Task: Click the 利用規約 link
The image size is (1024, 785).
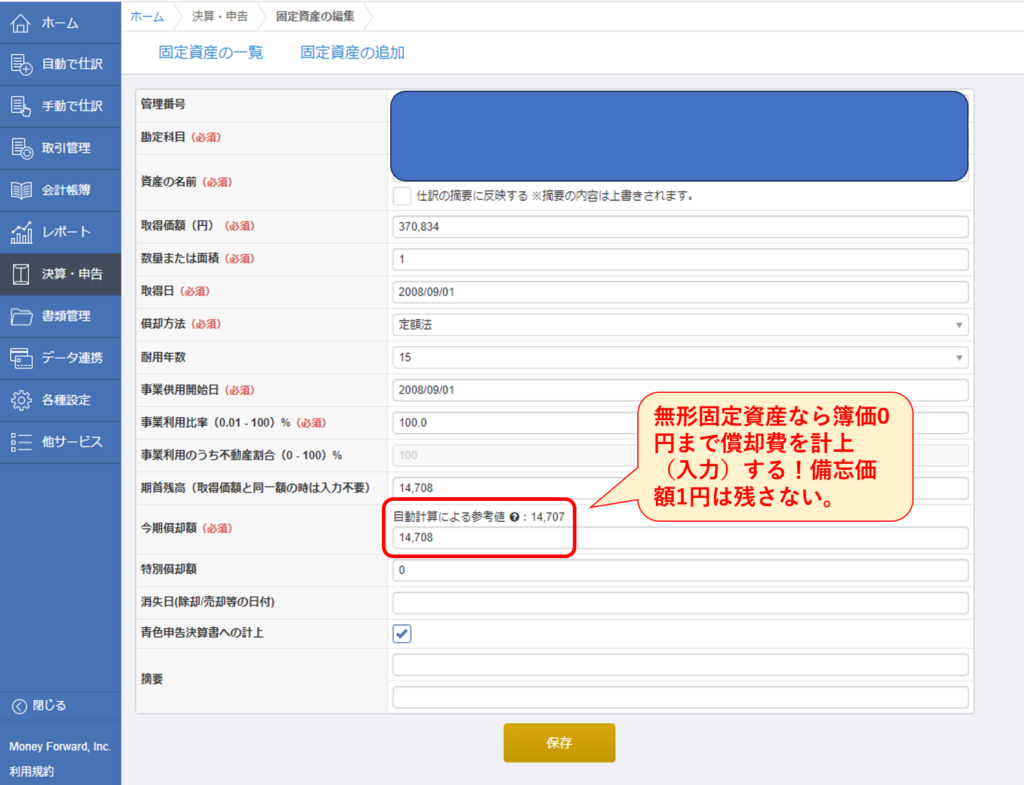Action: pos(31,771)
